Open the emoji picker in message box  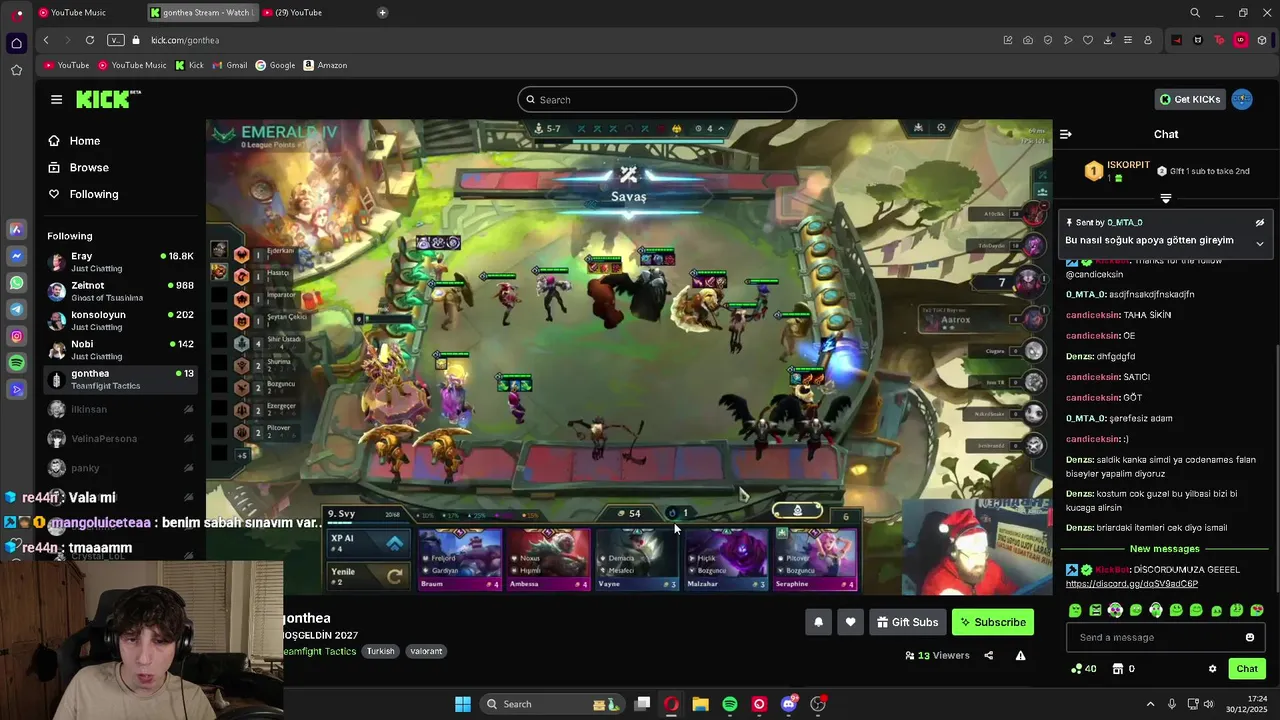[1249, 637]
